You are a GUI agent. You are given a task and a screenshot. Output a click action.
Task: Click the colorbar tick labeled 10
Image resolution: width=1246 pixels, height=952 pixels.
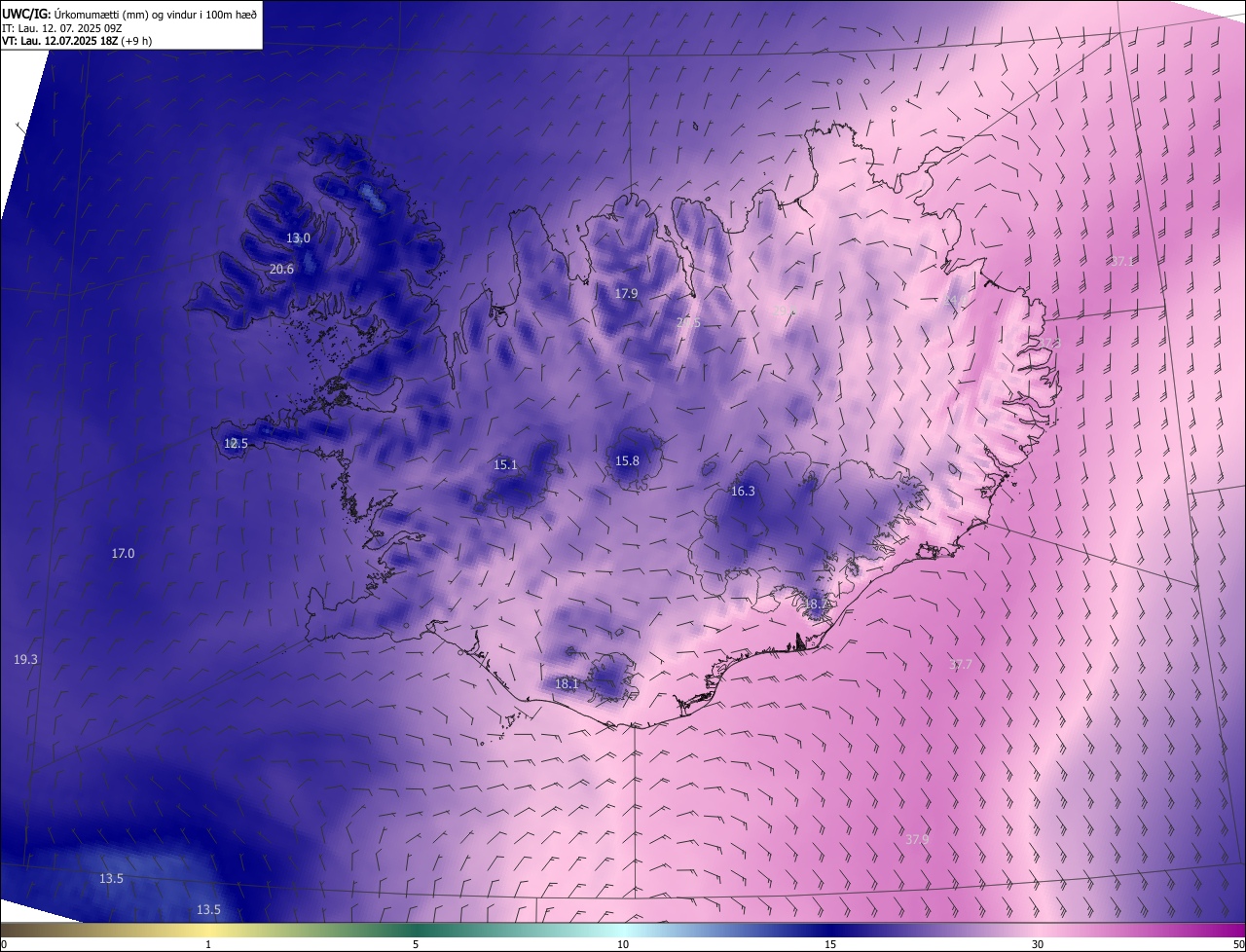click(623, 944)
